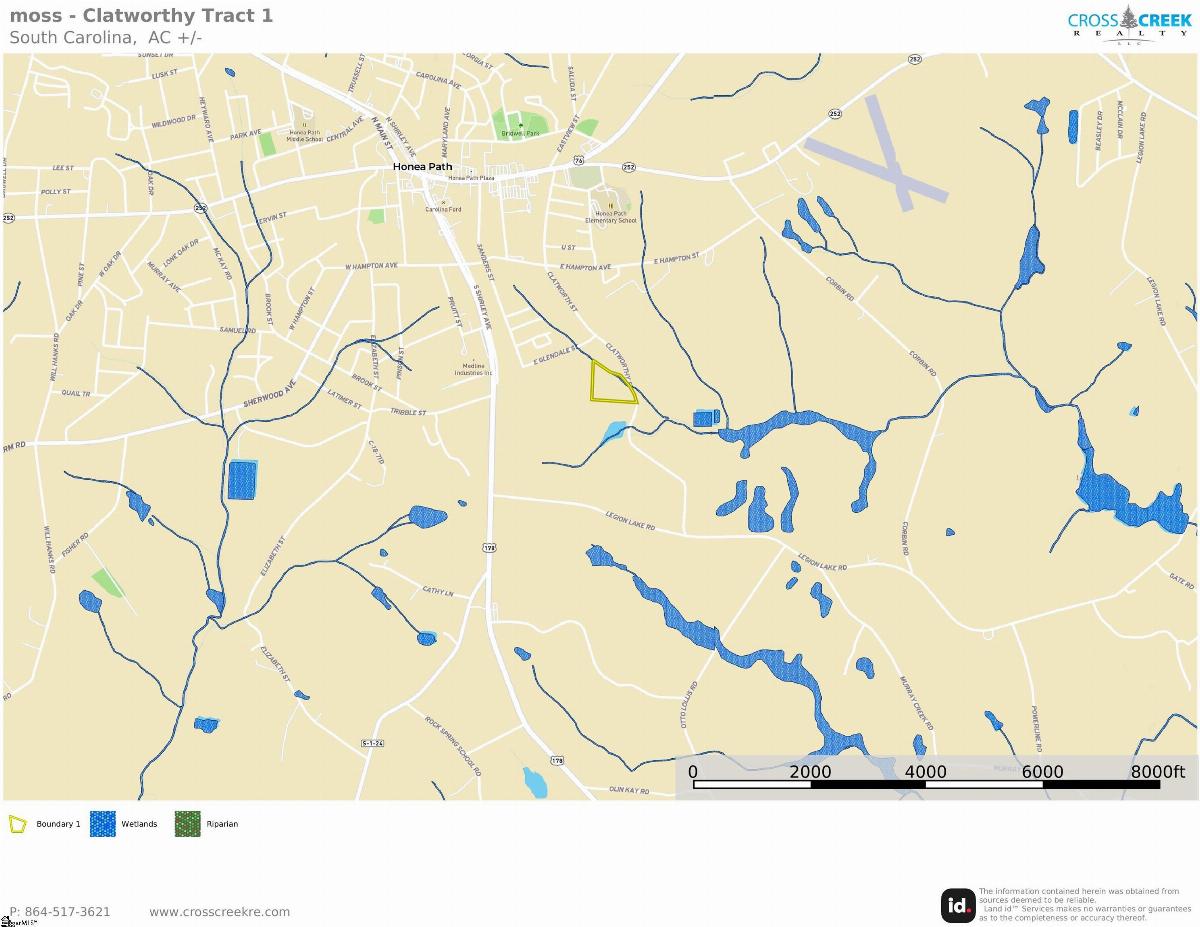1200x927 pixels.
Task: Click the 'W HAMPTON AVE' street label
Action: [x=371, y=267]
